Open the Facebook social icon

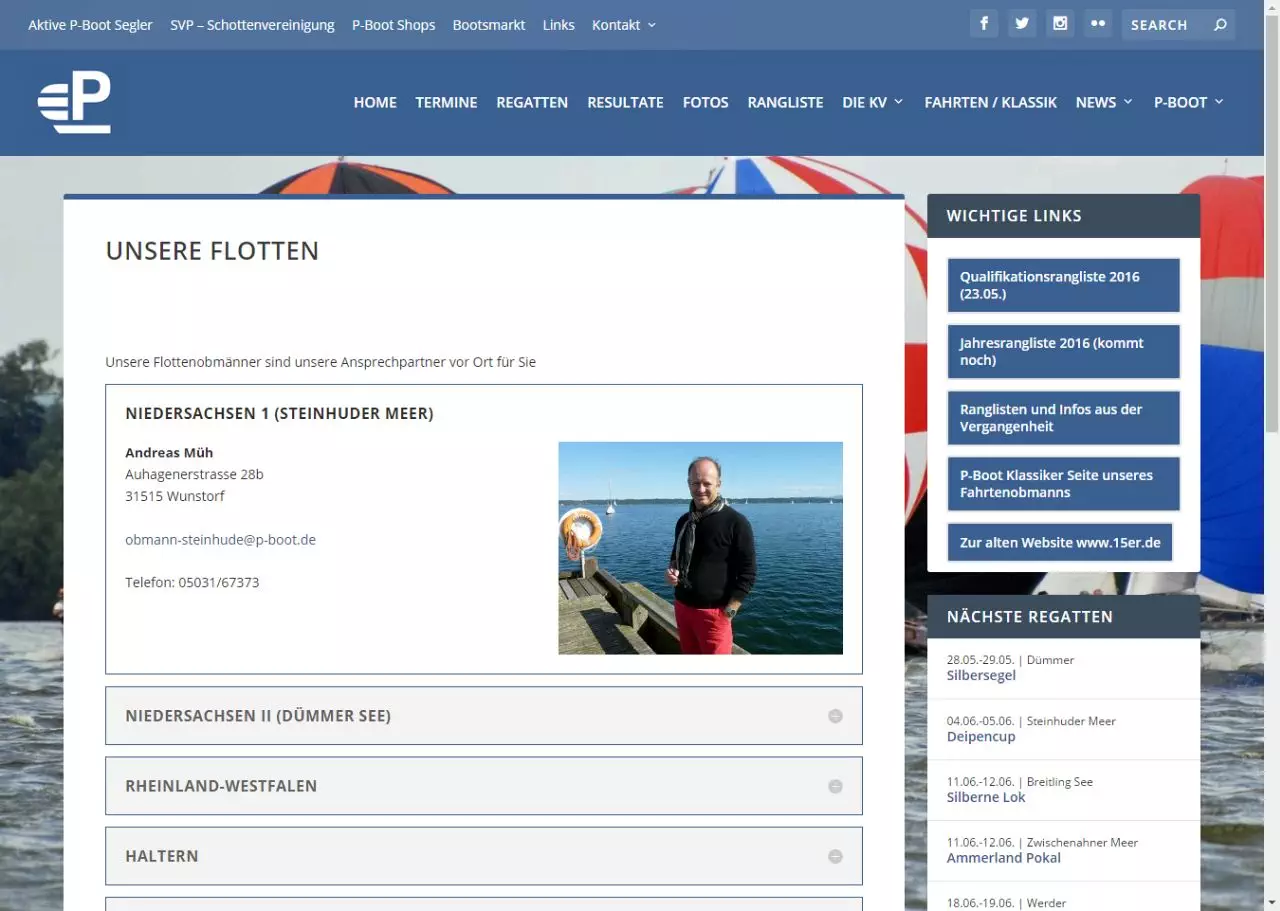pyautogui.click(x=984, y=24)
